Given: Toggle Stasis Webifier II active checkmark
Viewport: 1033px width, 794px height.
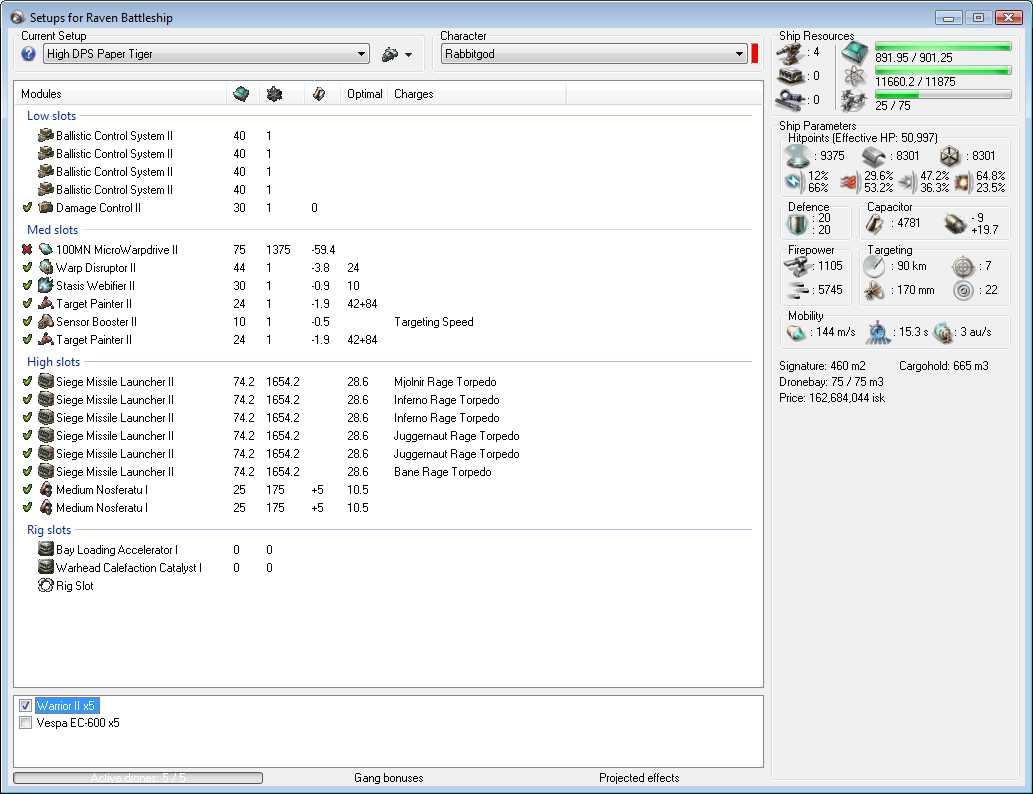Looking at the screenshot, I should click(x=27, y=285).
